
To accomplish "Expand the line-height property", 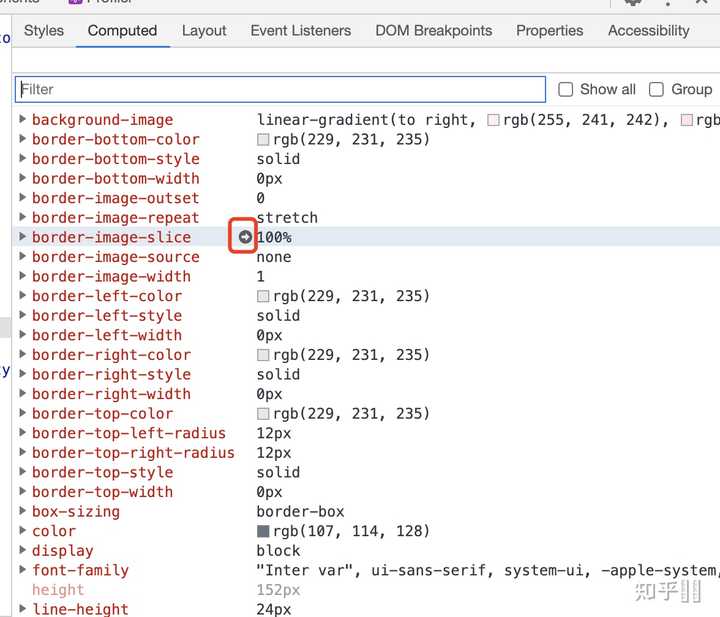I will coord(22,609).
